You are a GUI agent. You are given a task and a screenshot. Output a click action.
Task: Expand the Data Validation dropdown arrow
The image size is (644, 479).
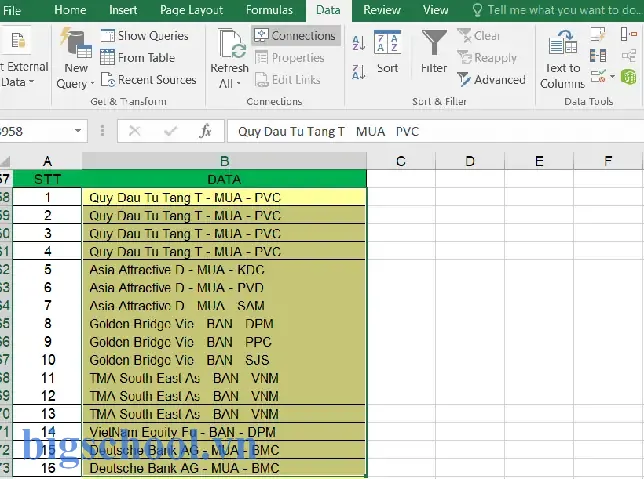point(612,76)
